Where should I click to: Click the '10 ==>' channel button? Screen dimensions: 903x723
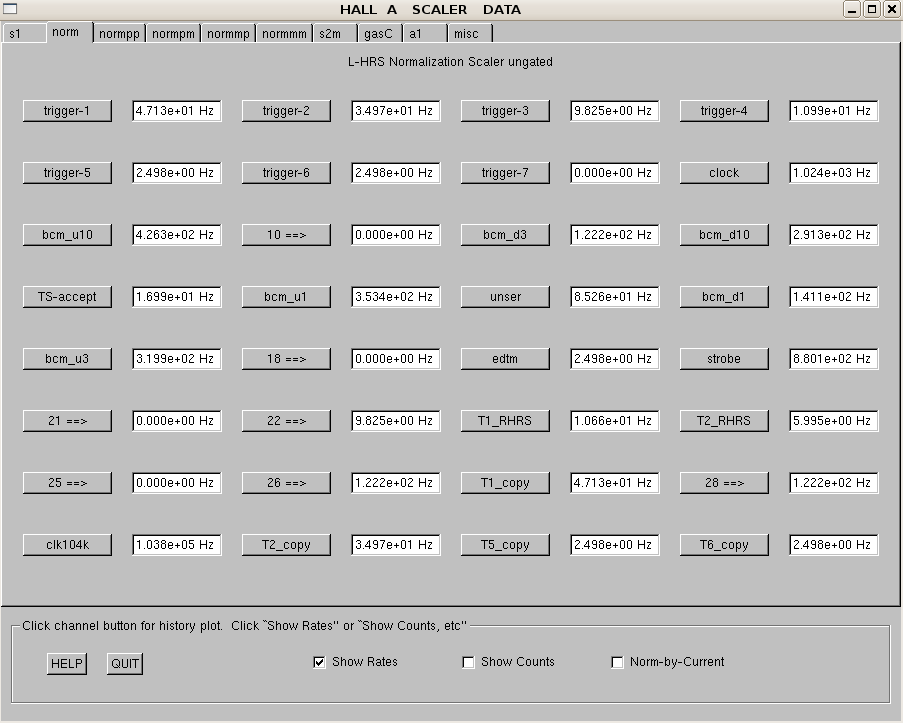pos(286,235)
